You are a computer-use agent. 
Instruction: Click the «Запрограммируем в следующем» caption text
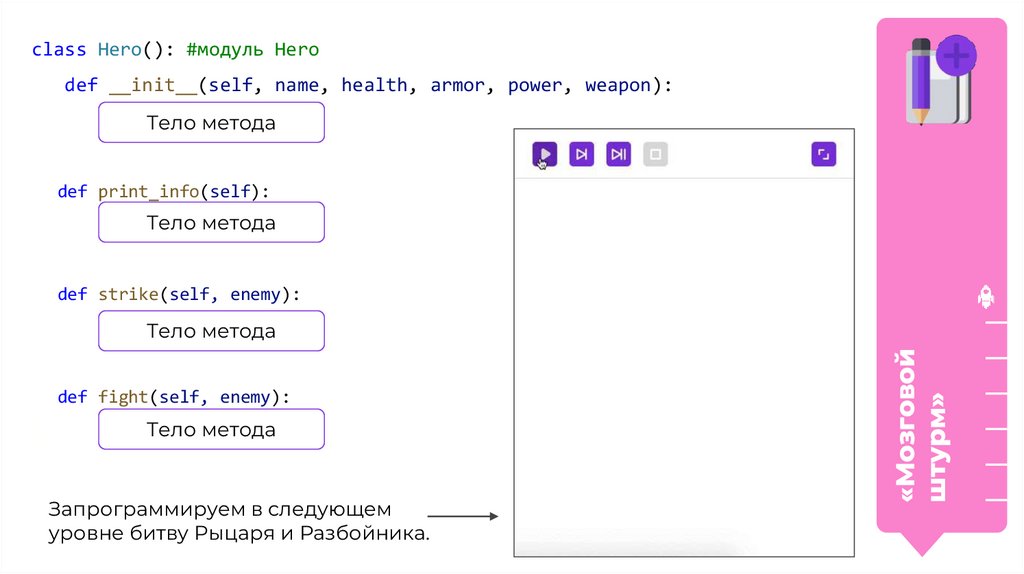[x=219, y=509]
